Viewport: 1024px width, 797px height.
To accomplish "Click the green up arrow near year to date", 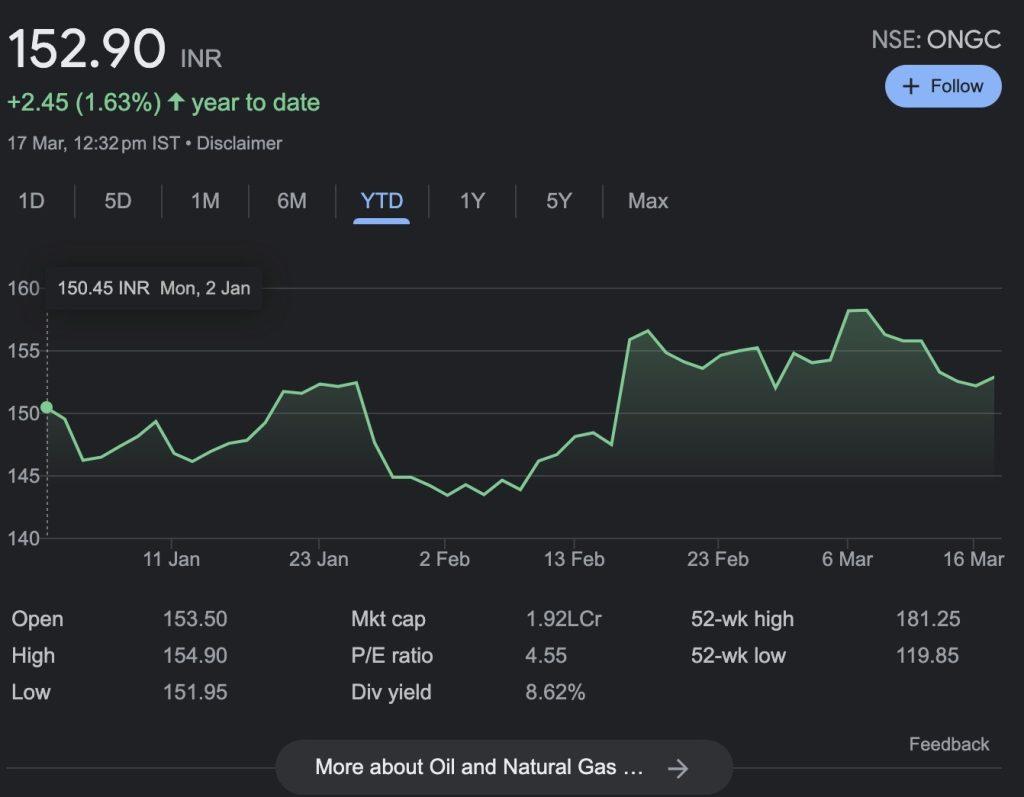I will point(176,102).
